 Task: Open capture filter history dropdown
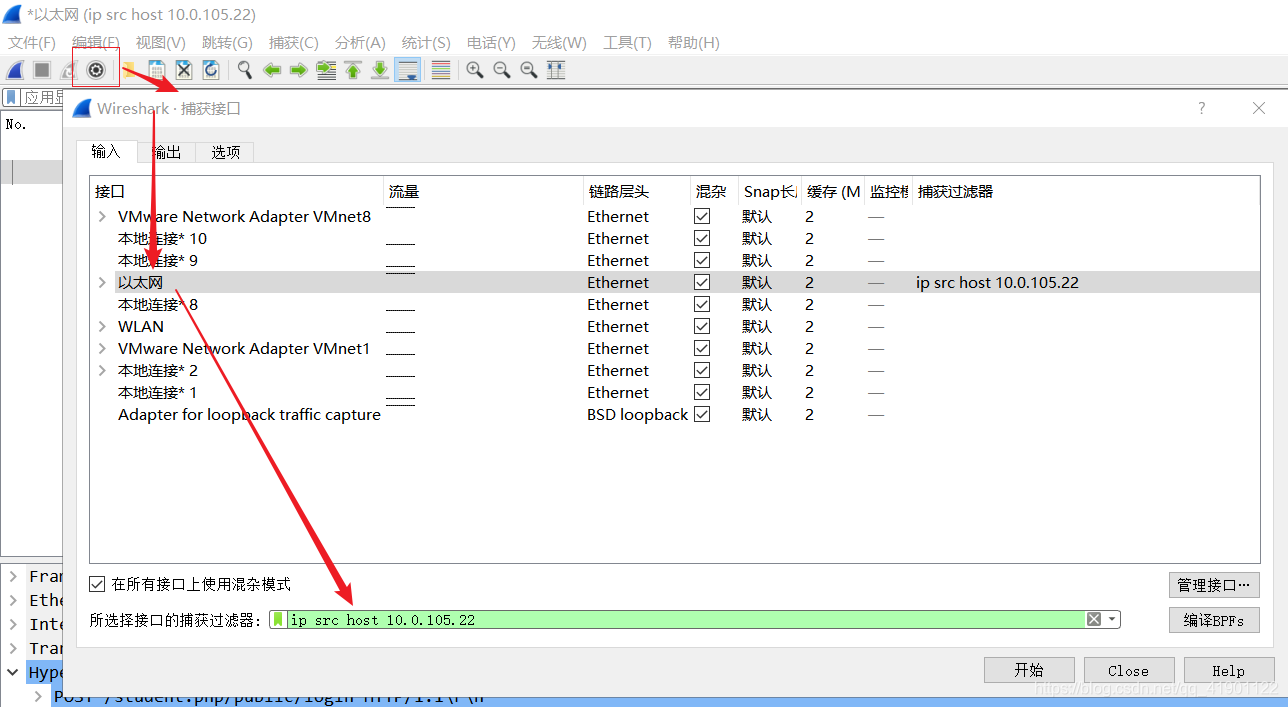[1112, 620]
